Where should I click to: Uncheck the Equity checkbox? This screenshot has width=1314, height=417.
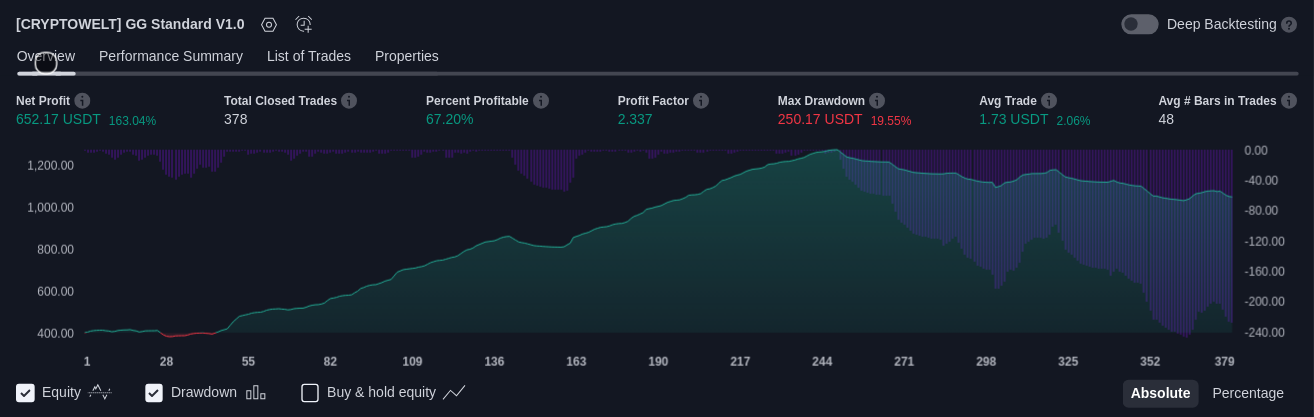(x=26, y=393)
